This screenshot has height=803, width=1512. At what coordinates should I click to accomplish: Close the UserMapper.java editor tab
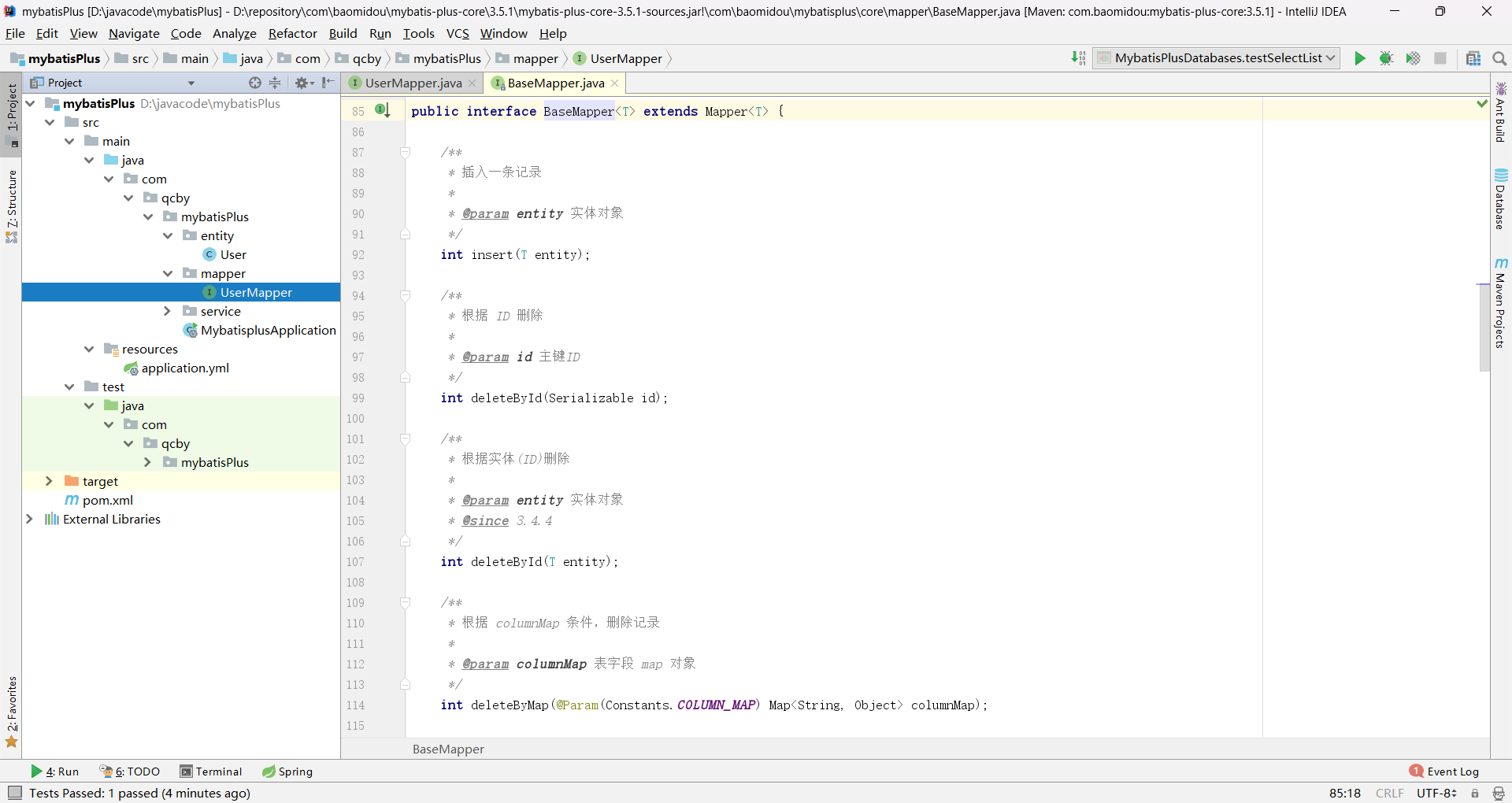(472, 83)
